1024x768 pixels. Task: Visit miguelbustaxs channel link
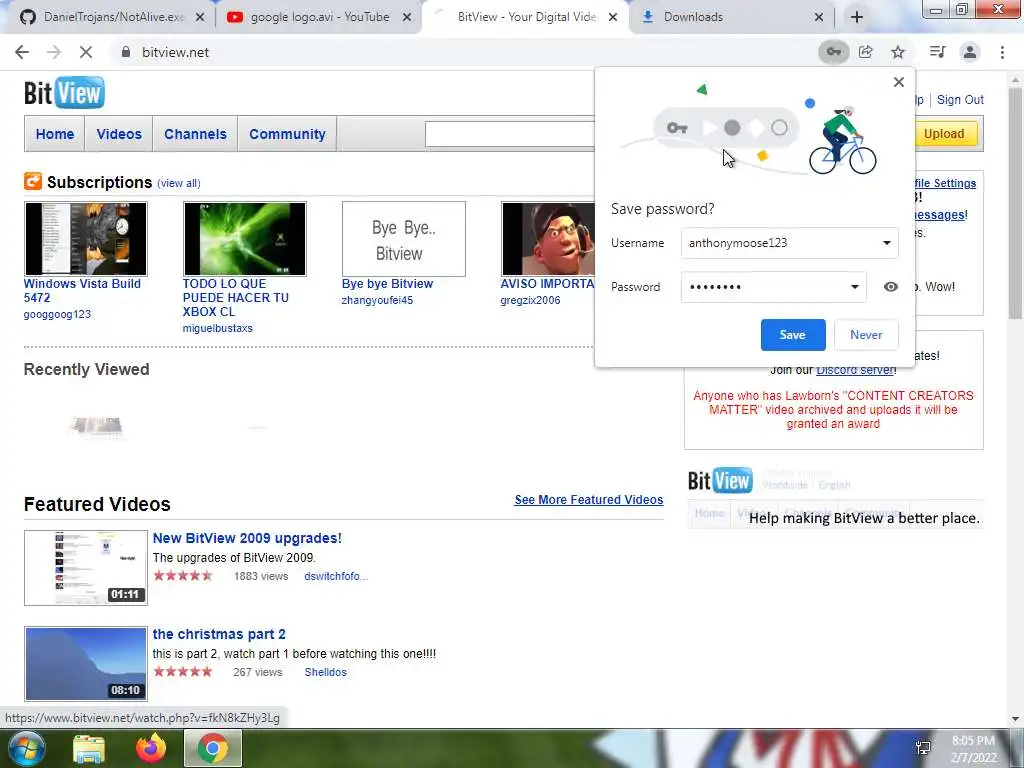coord(217,328)
